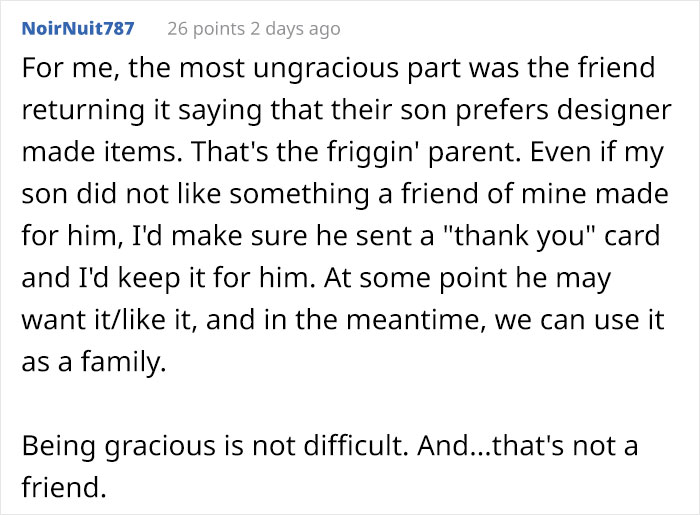The image size is (700, 515).
Task: Click the "2 days ago" timestamp
Action: coord(297,29)
